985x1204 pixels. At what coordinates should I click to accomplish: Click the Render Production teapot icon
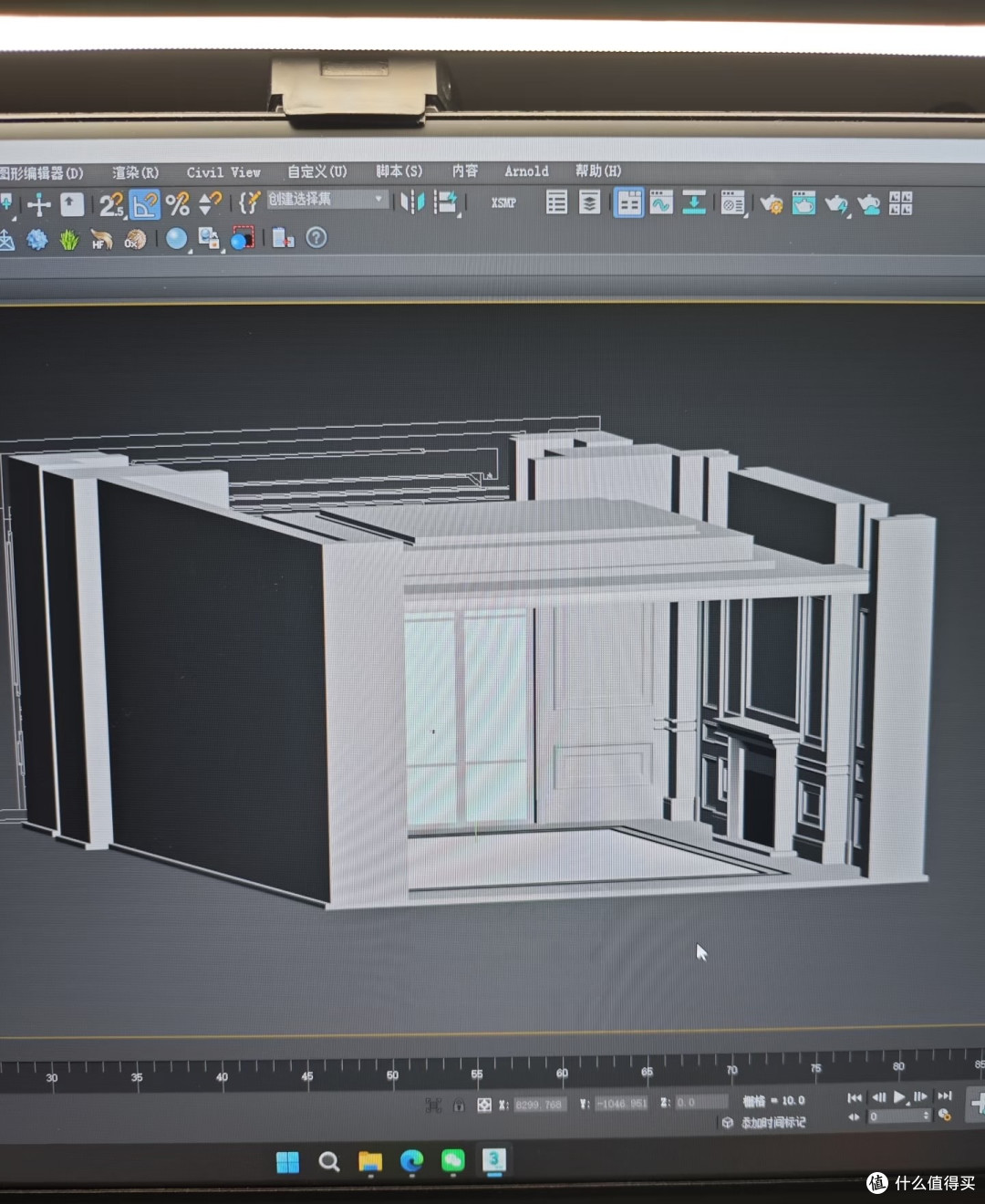pos(835,204)
